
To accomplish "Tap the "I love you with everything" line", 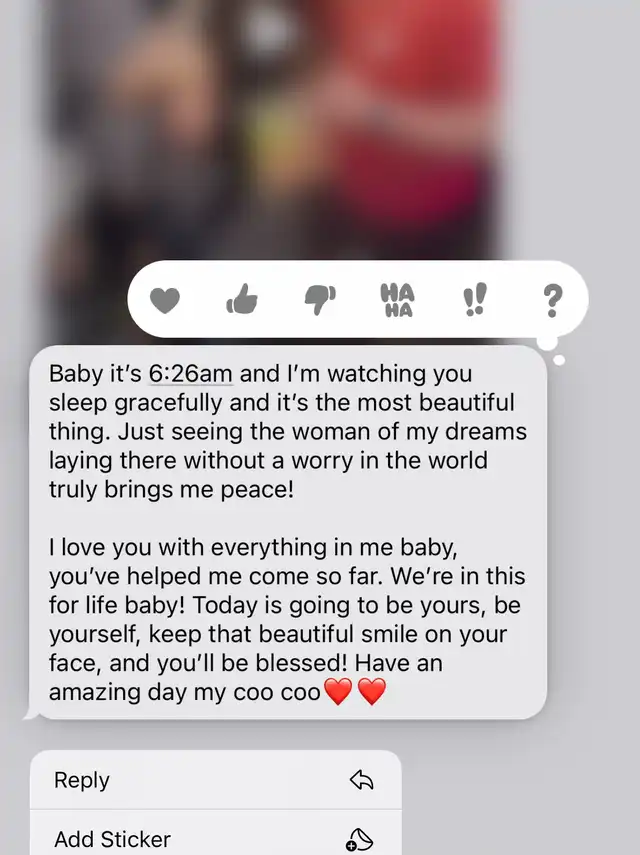I will [x=253, y=547].
